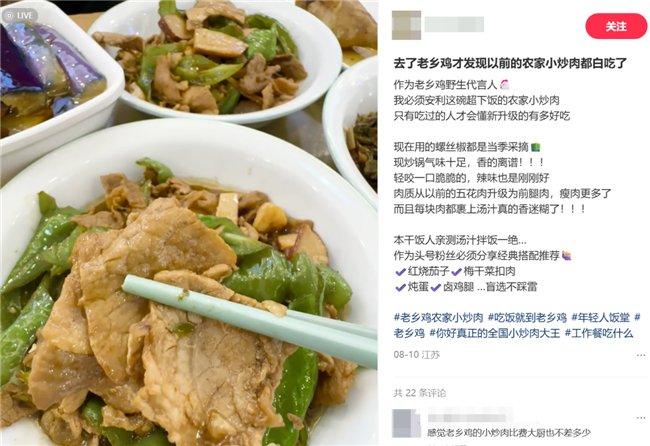The height and width of the screenshot is (446, 650).
Task: Click the post title about 农家小炒肉
Action: click(x=510, y=63)
